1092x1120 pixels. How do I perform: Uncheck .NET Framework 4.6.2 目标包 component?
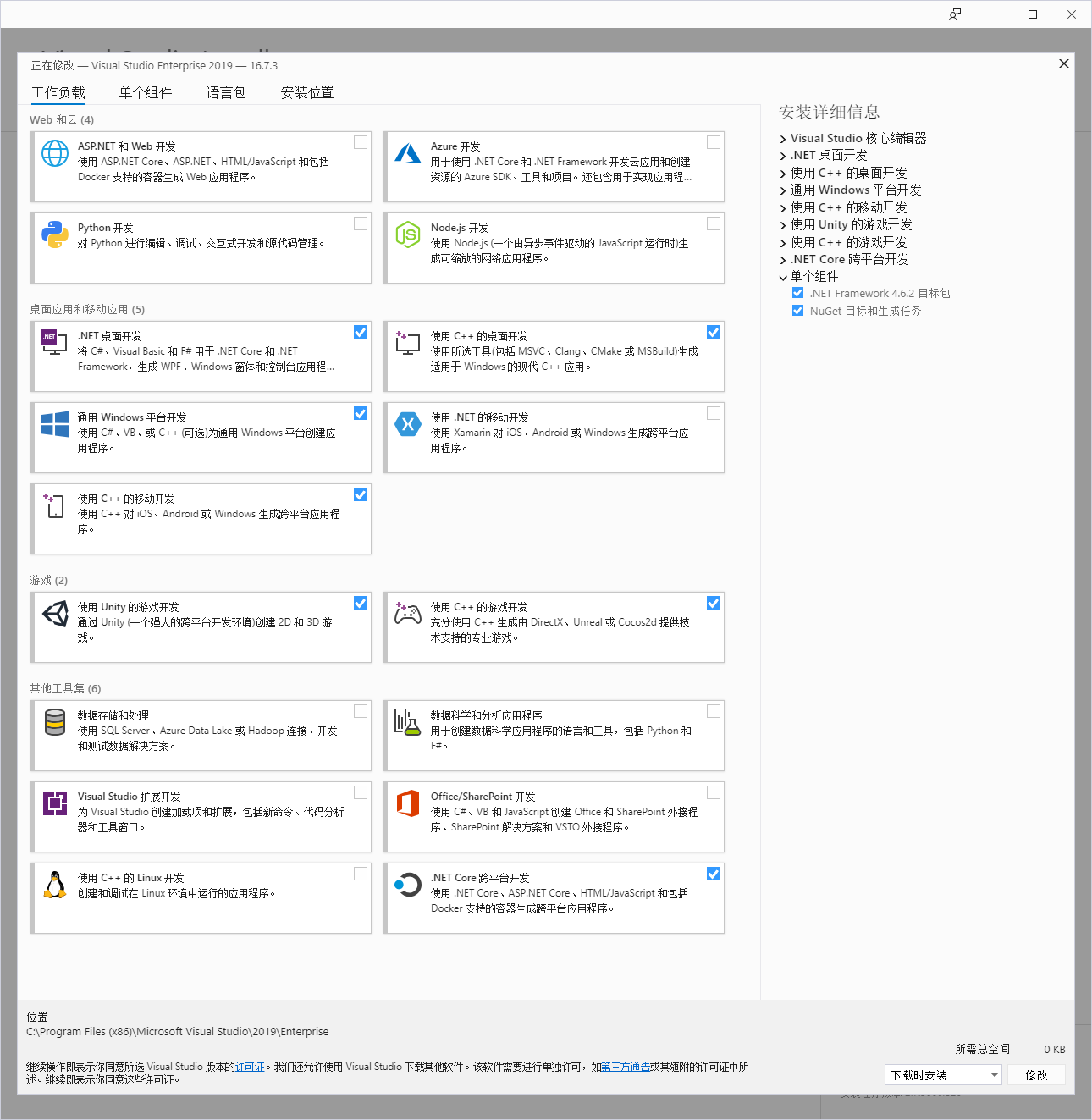797,293
